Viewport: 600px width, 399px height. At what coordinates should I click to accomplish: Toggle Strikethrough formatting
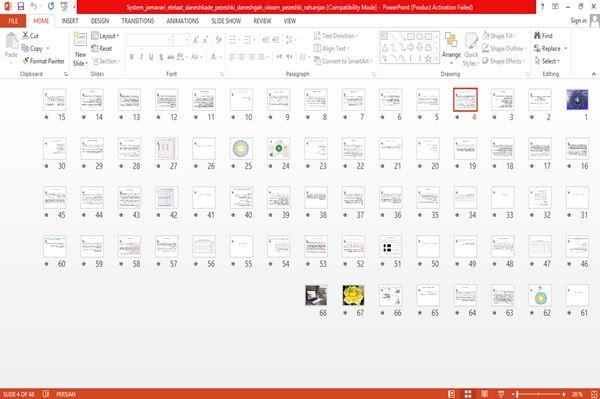point(170,57)
